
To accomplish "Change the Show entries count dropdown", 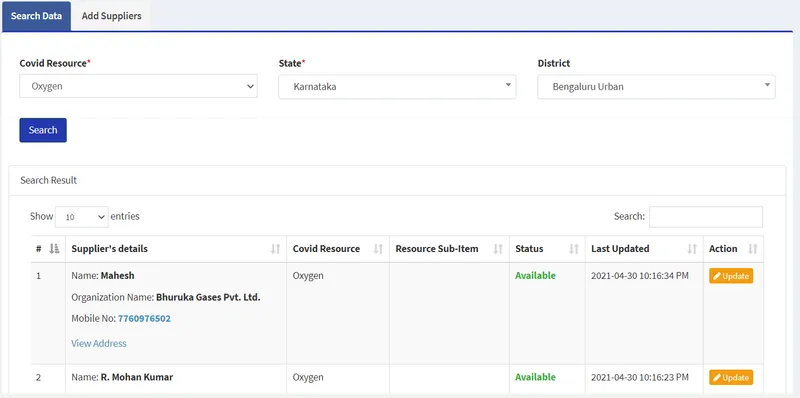I will 82,217.
